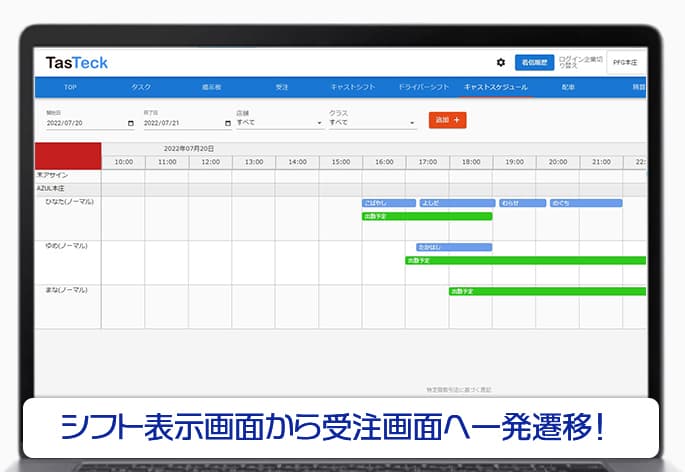Viewport: 685px width, 472px height.
Task: Select the ひなた(ノーマル) cast row label
Action: pos(67,202)
